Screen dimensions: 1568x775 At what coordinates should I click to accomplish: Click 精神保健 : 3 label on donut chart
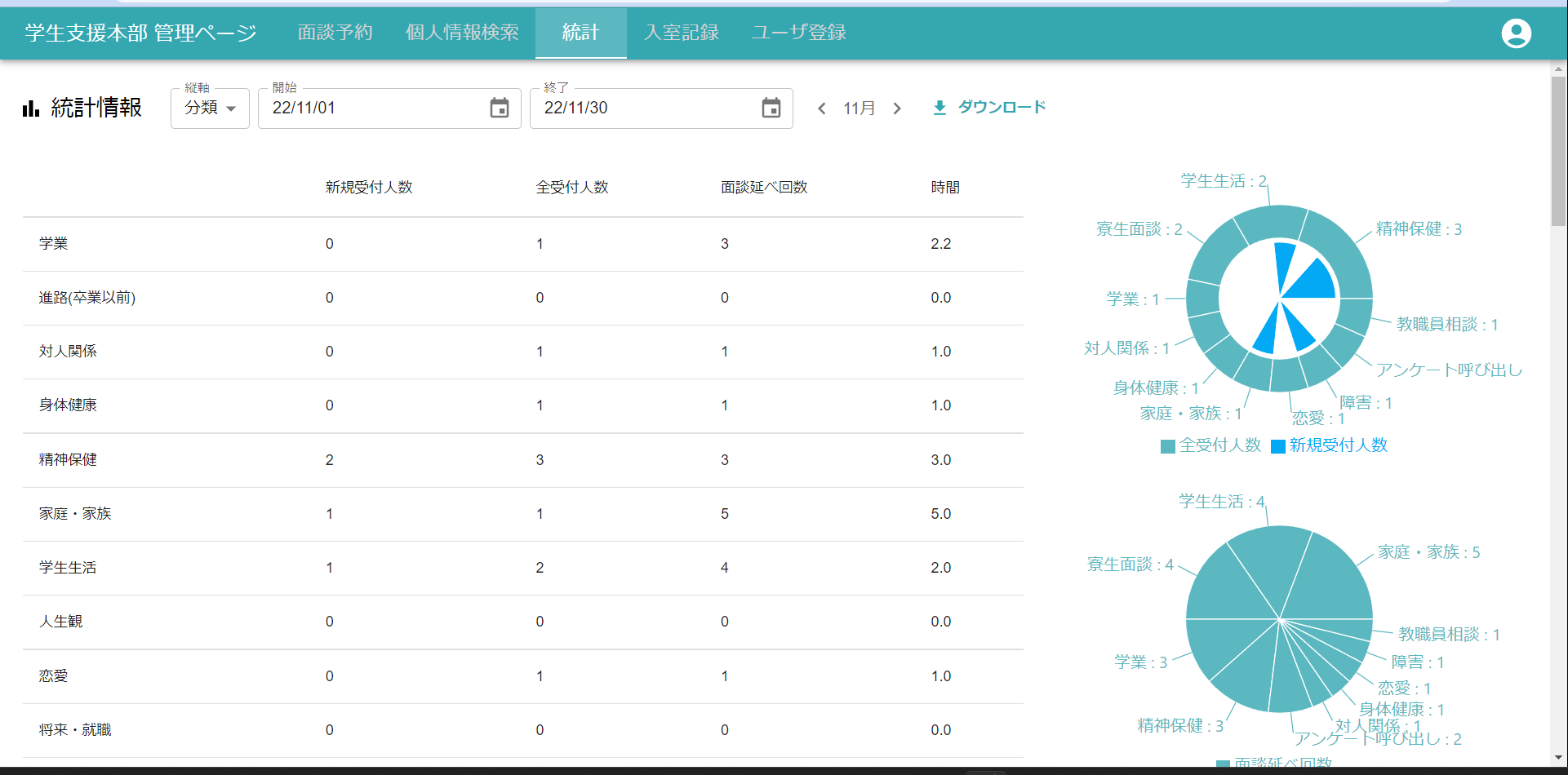tap(1419, 229)
